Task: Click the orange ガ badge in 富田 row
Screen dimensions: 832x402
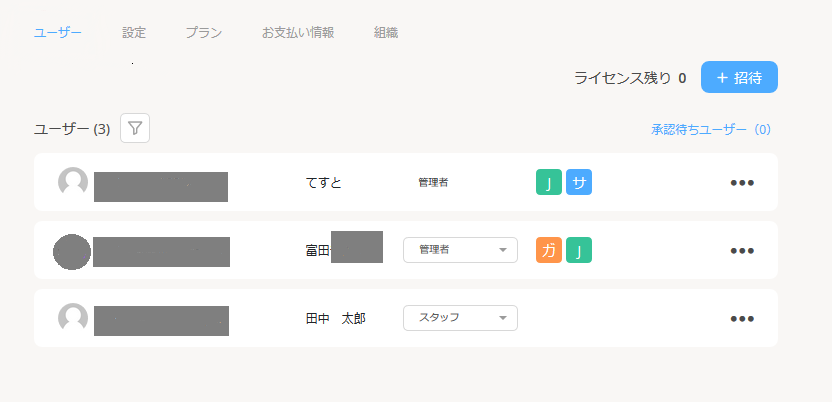Action: point(549,250)
